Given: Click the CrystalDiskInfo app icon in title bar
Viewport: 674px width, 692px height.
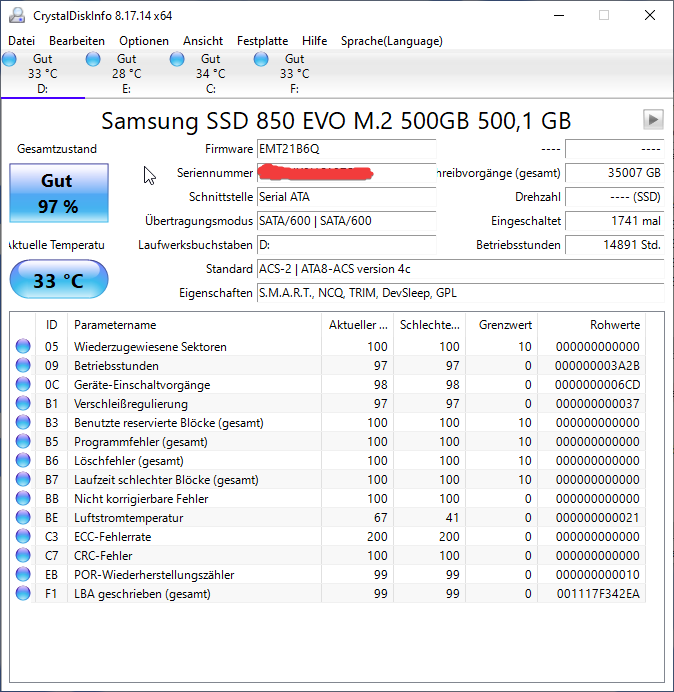Looking at the screenshot, I should click(17, 15).
